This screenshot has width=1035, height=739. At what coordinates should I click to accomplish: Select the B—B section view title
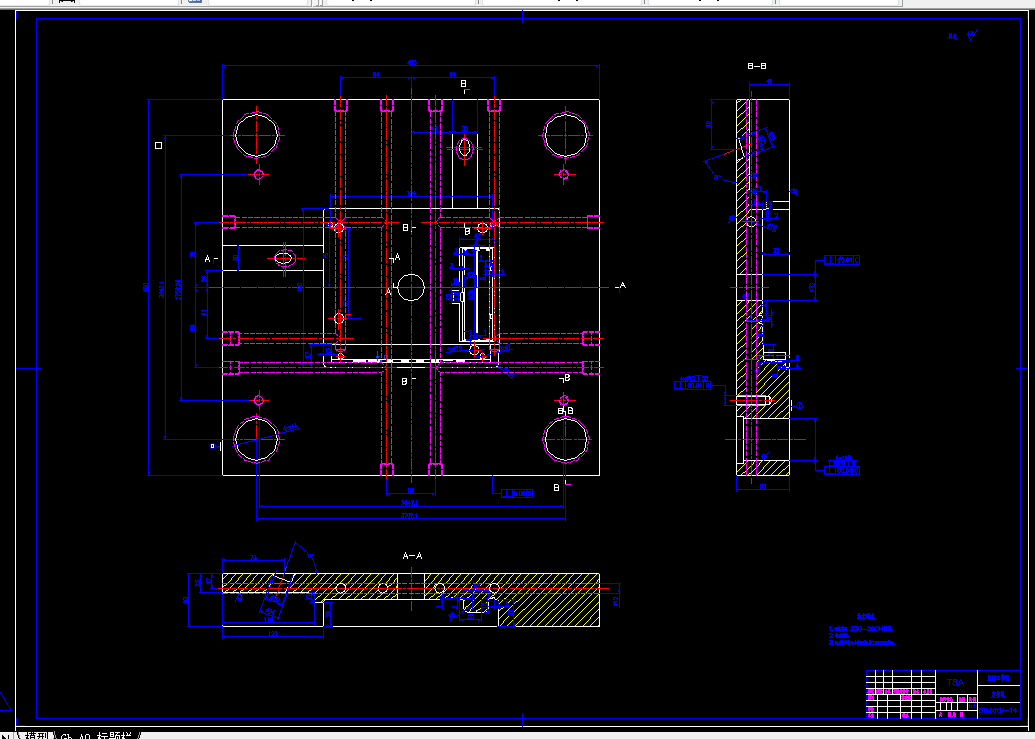pyautogui.click(x=756, y=66)
